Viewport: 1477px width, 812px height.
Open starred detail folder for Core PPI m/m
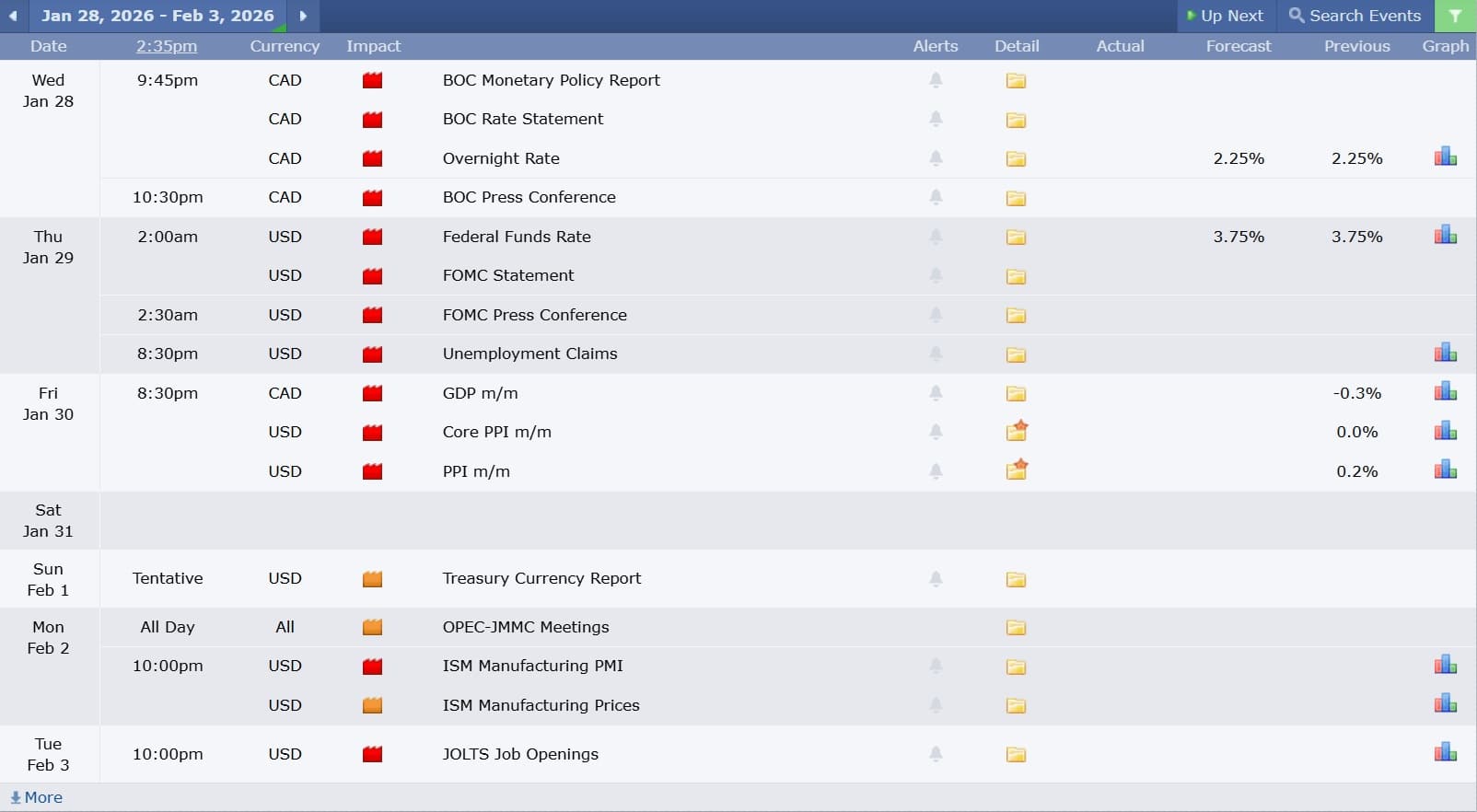pos(1017,432)
